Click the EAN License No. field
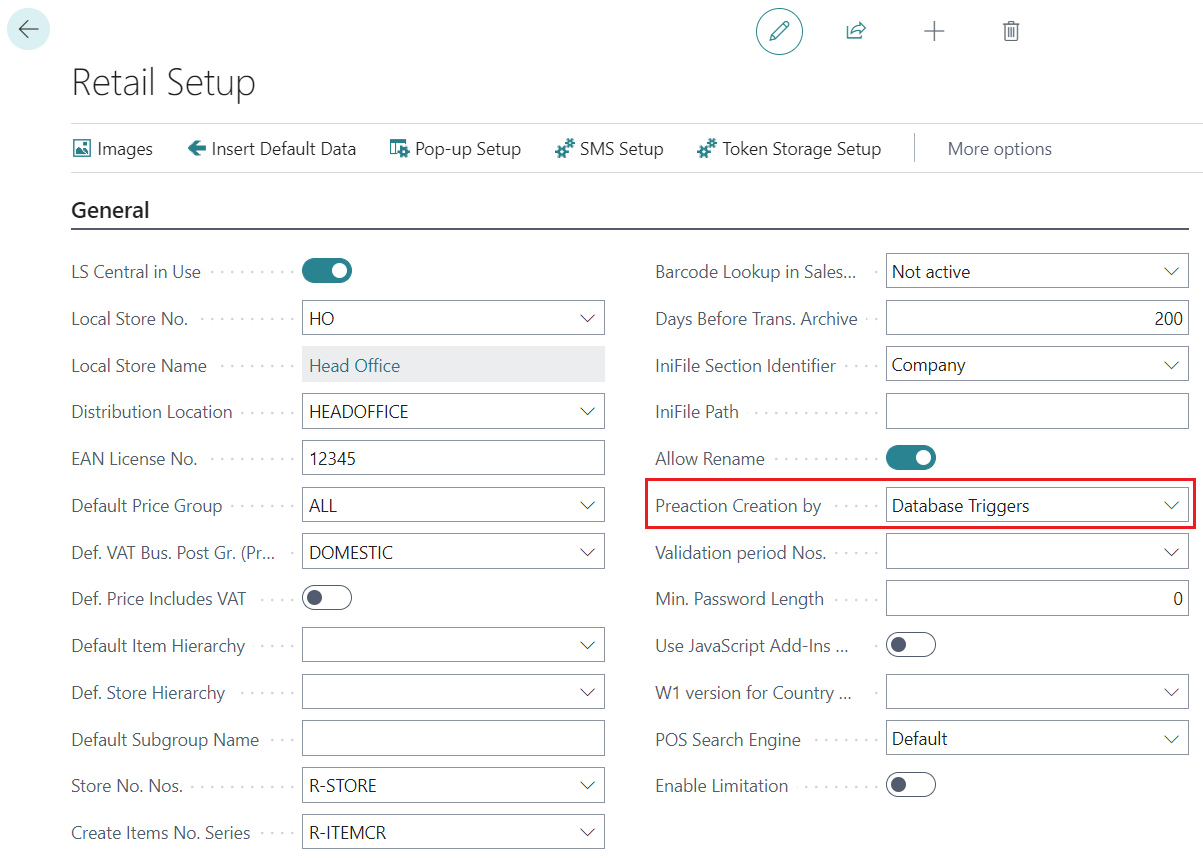Viewport: 1203px width, 858px height. [x=453, y=459]
